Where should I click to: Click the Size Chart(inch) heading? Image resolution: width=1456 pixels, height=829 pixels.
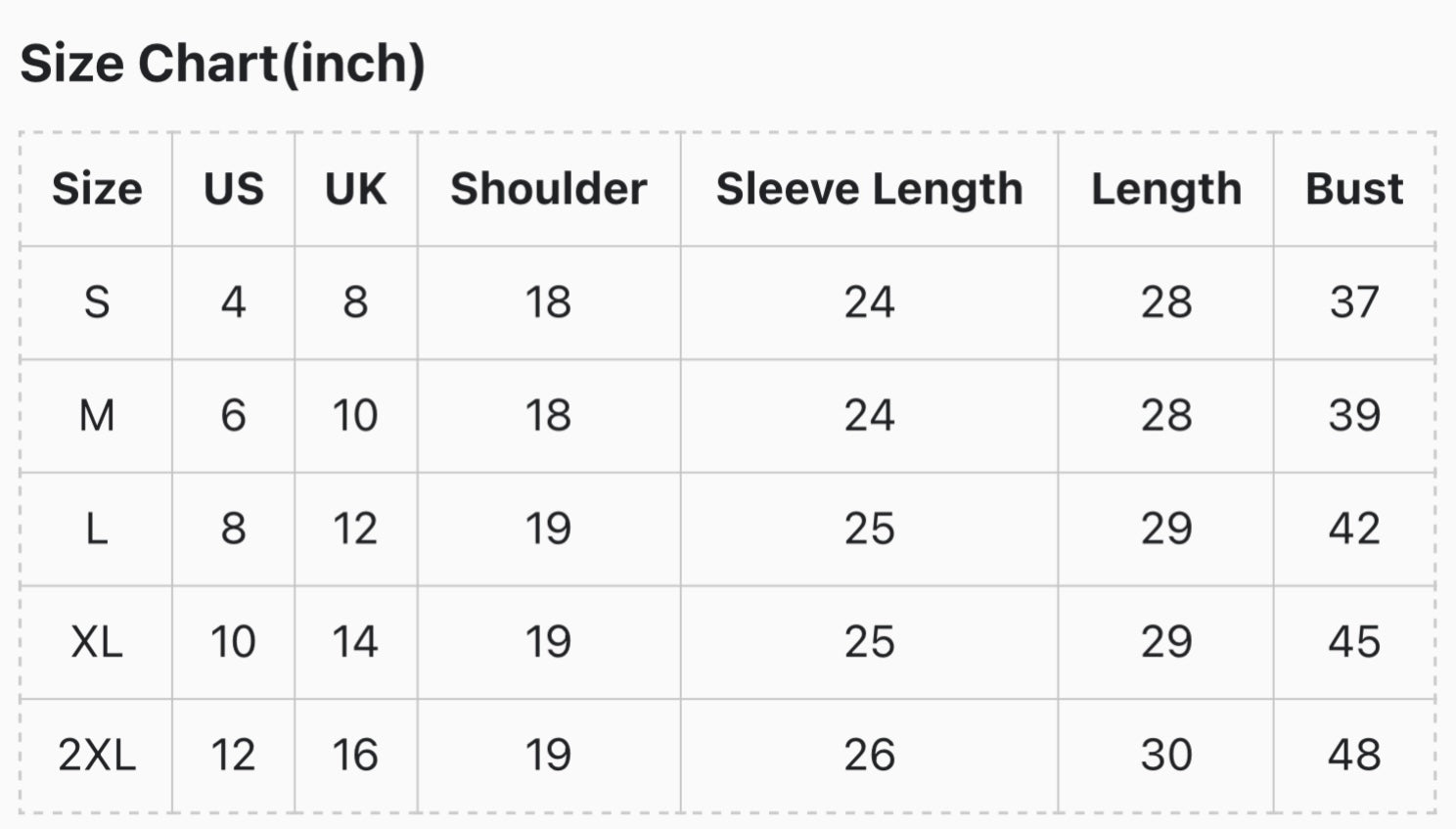coord(222,65)
